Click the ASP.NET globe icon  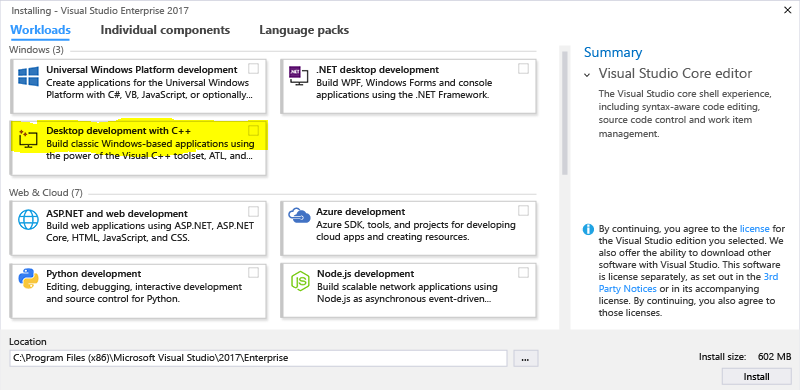tap(29, 219)
